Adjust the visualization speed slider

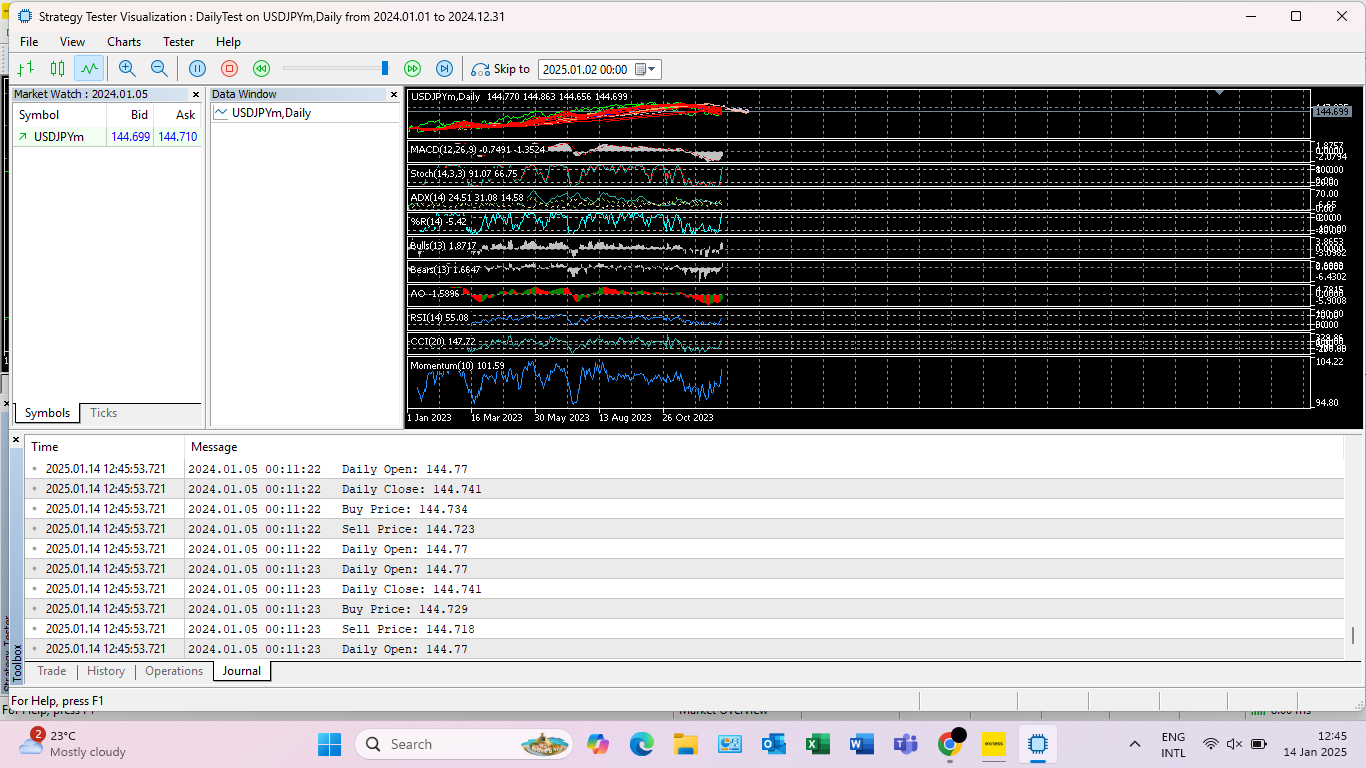(384, 68)
